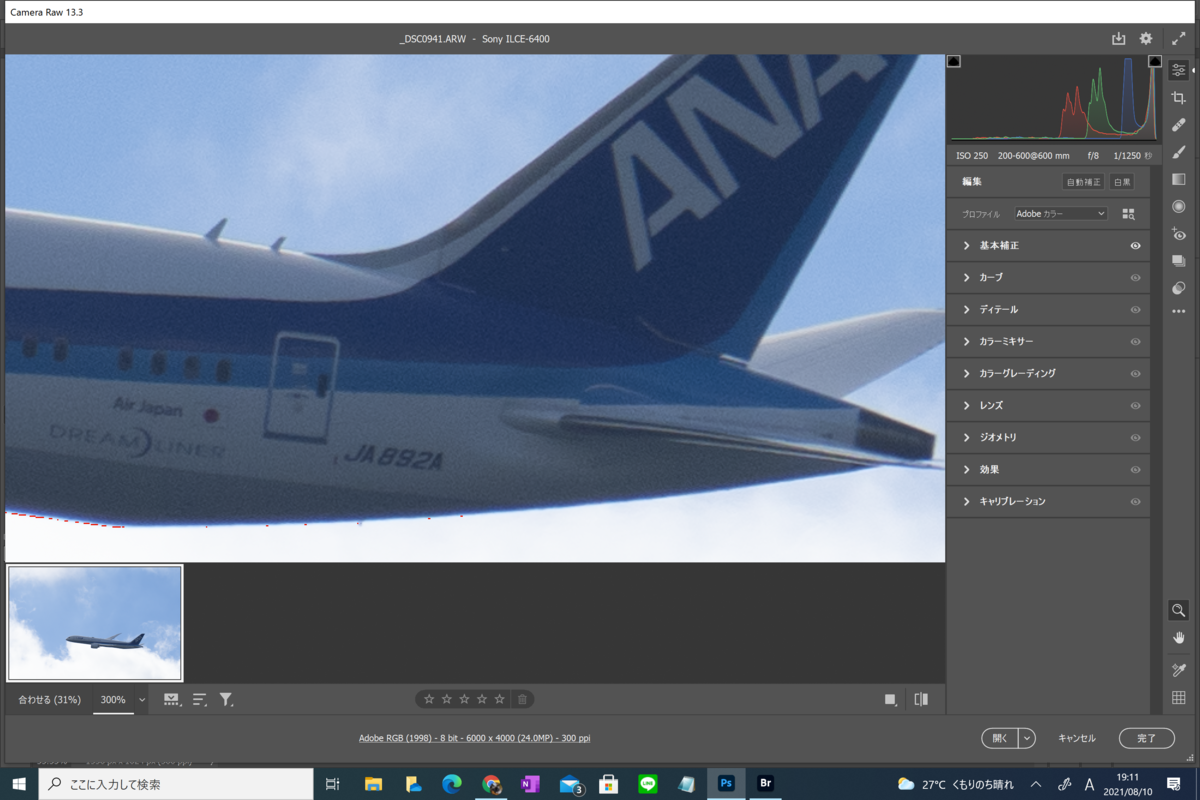This screenshot has width=1200, height=800.
Task: Click the filmstrip filter funnel icon
Action: coord(227,700)
